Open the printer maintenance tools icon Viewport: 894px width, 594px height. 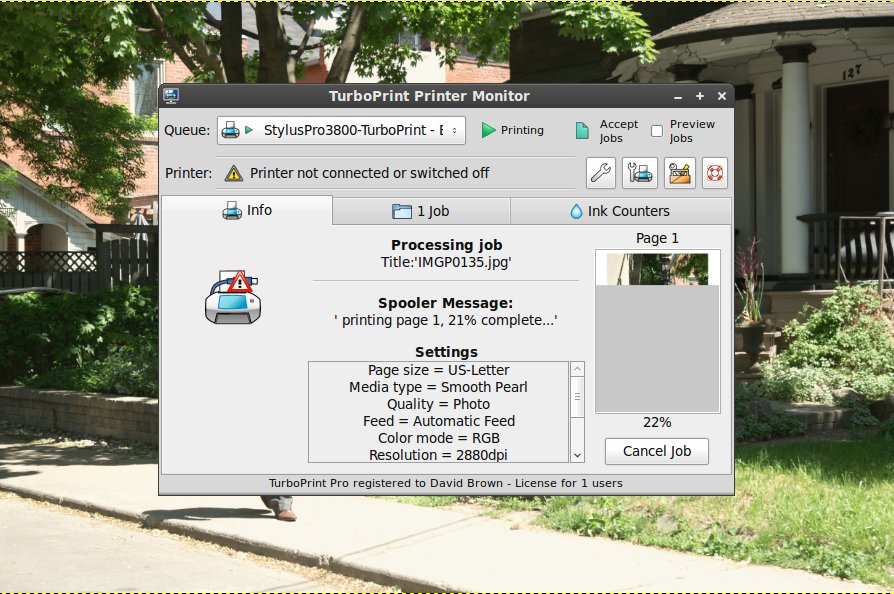pos(640,173)
